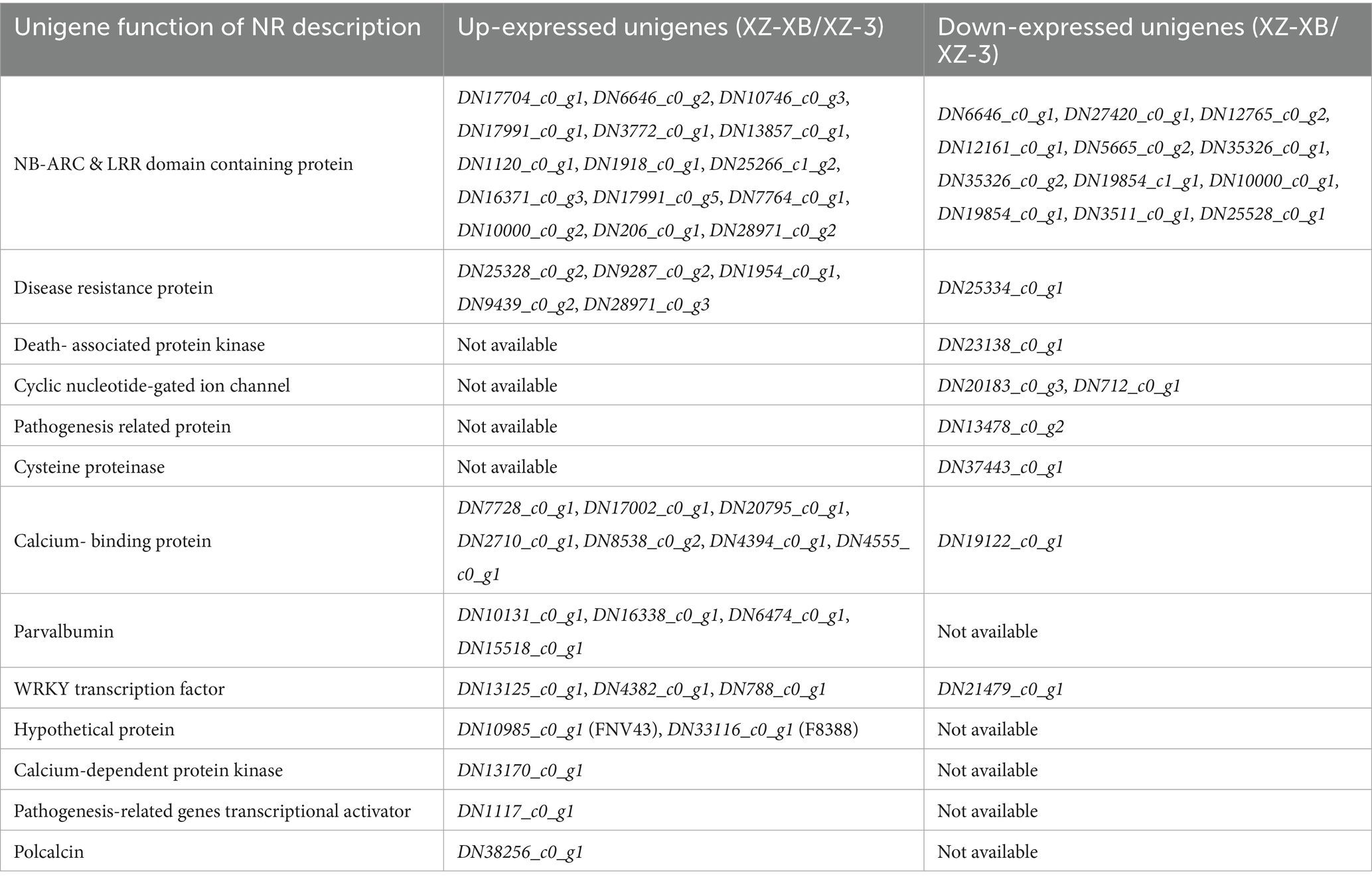Select DN25334_c0_g1 in Disease resistance row
Screen dimensions: 1372x883
(x=1000, y=288)
